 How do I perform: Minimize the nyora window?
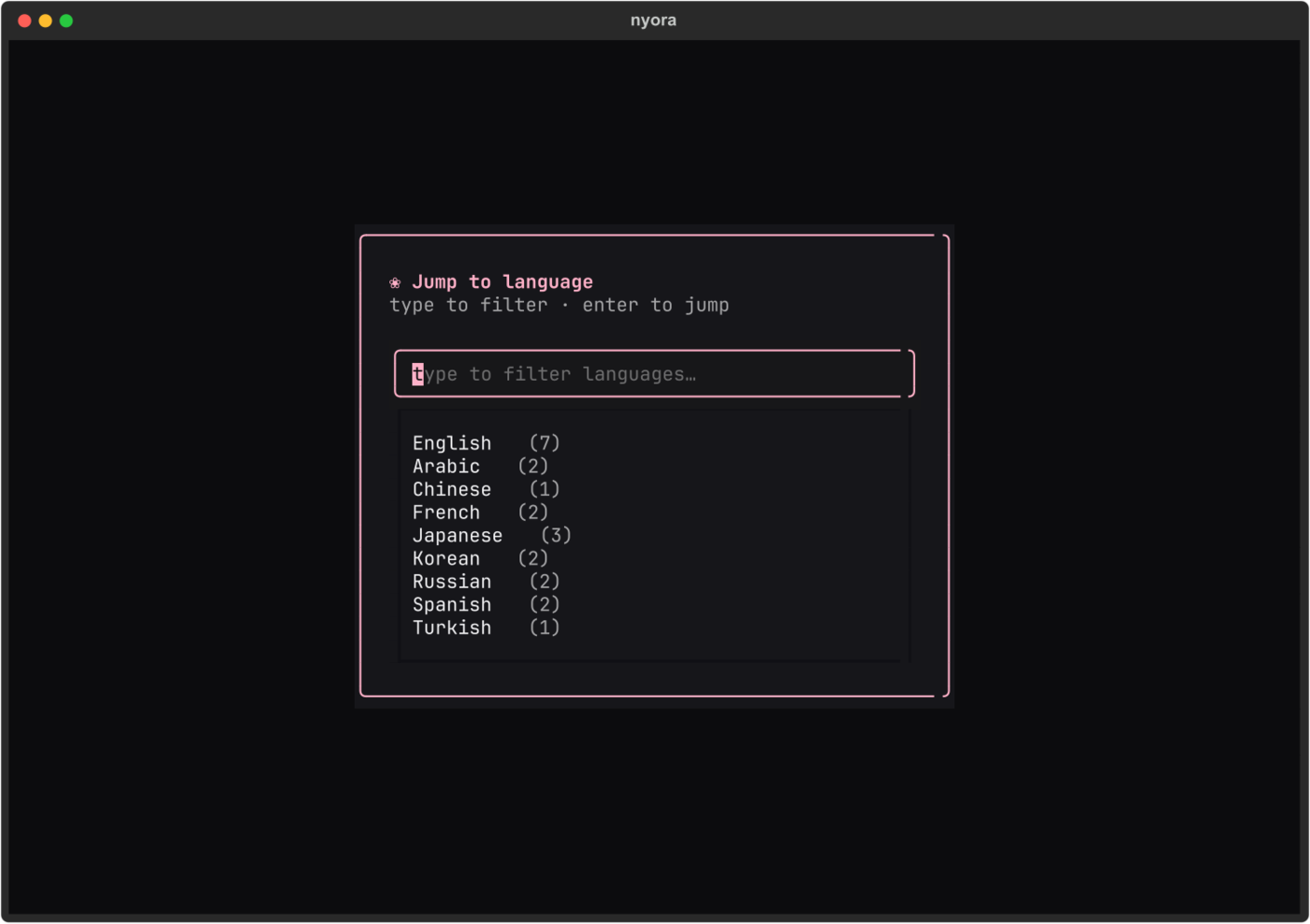[x=46, y=21]
